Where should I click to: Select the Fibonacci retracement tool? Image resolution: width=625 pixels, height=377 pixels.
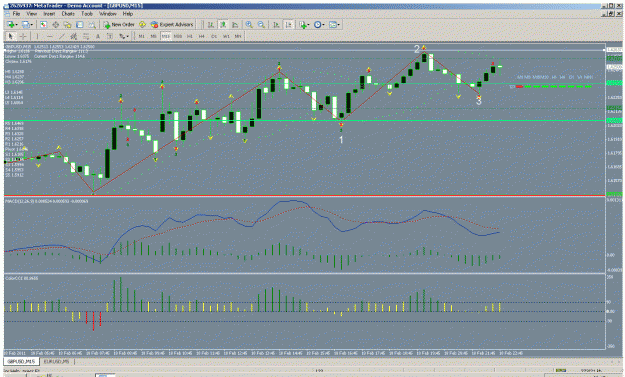[x=86, y=36]
